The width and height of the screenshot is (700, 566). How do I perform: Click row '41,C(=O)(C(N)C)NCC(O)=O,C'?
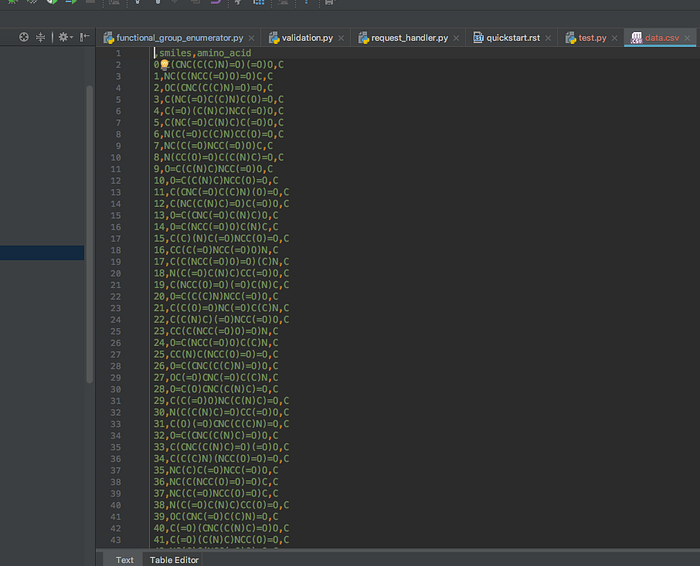(221, 541)
